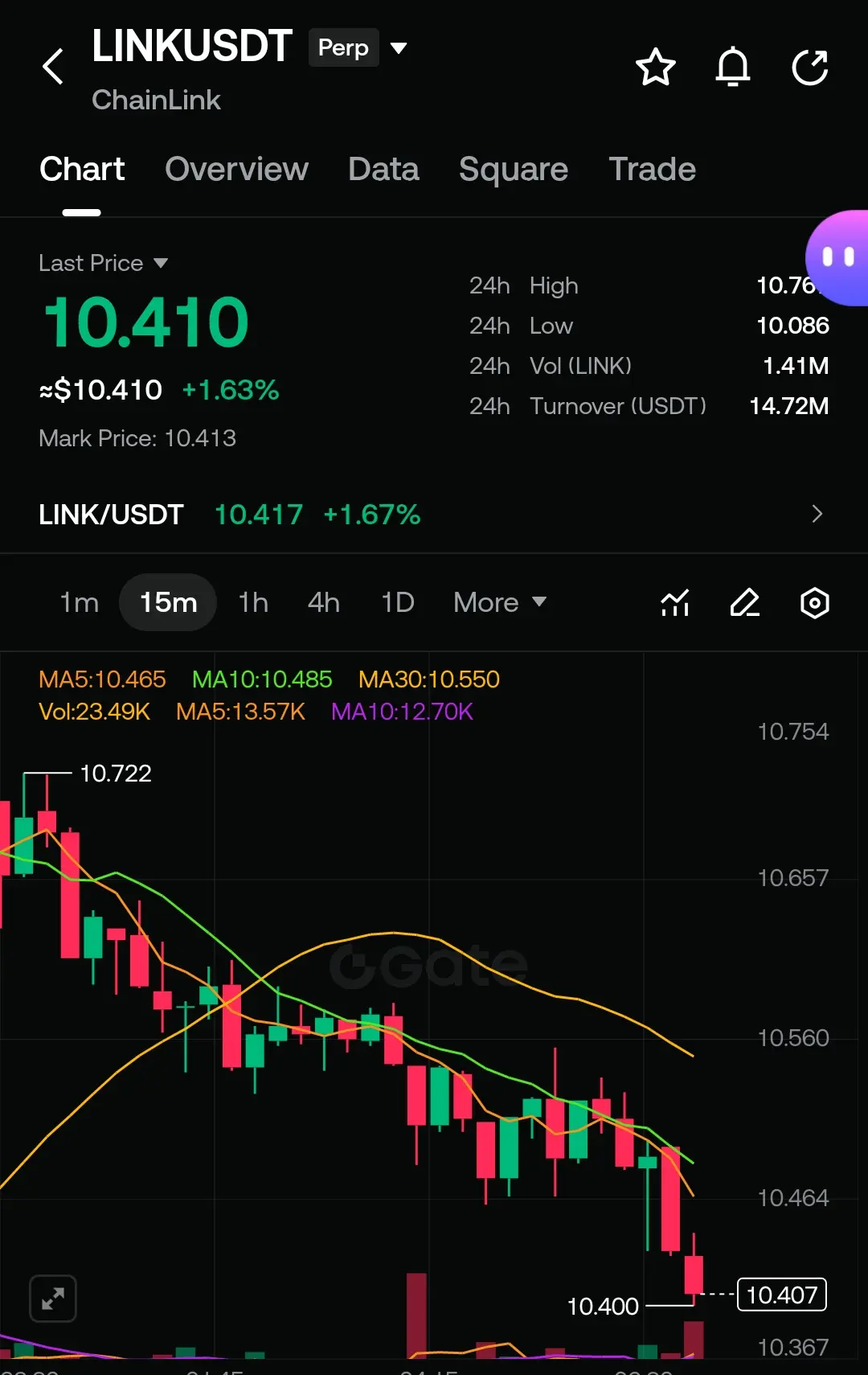Image resolution: width=868 pixels, height=1375 pixels.
Task: Tap the 24h Vol value 1.41M
Action: pyautogui.click(x=796, y=366)
